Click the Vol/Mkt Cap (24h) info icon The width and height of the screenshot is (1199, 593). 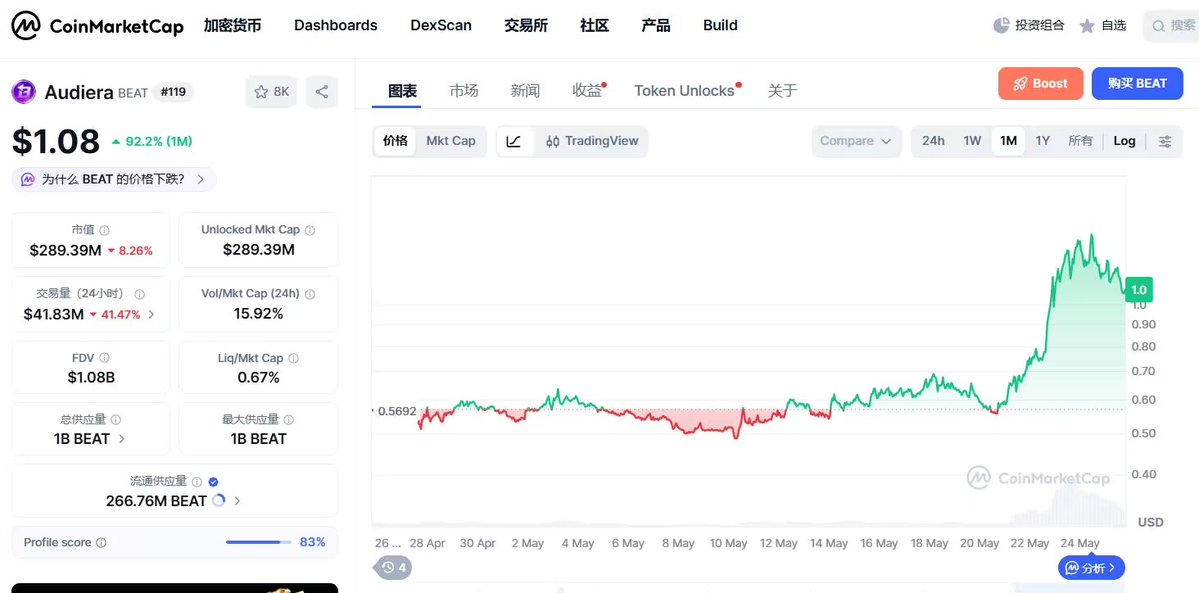click(x=310, y=294)
